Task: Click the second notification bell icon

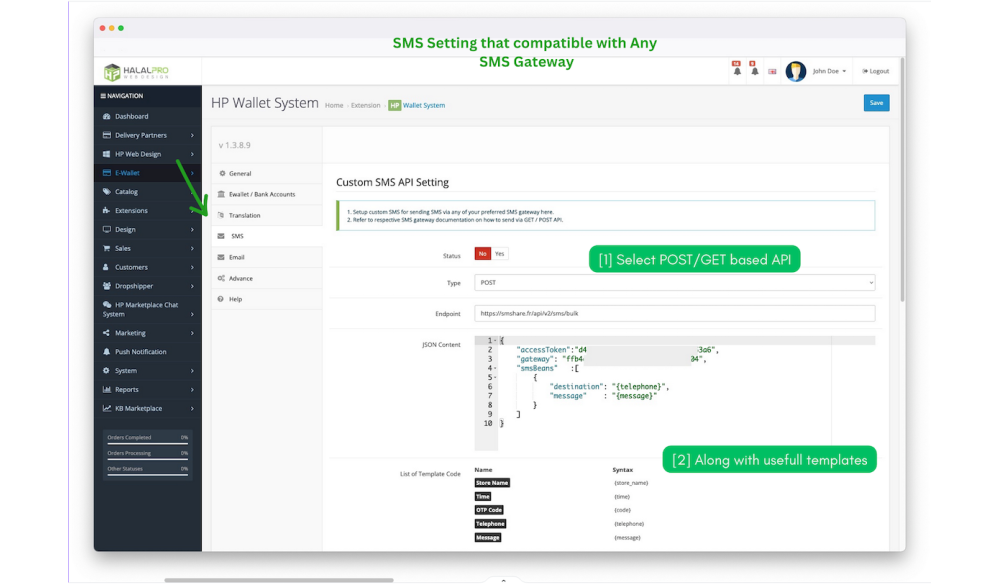Action: coord(754,71)
